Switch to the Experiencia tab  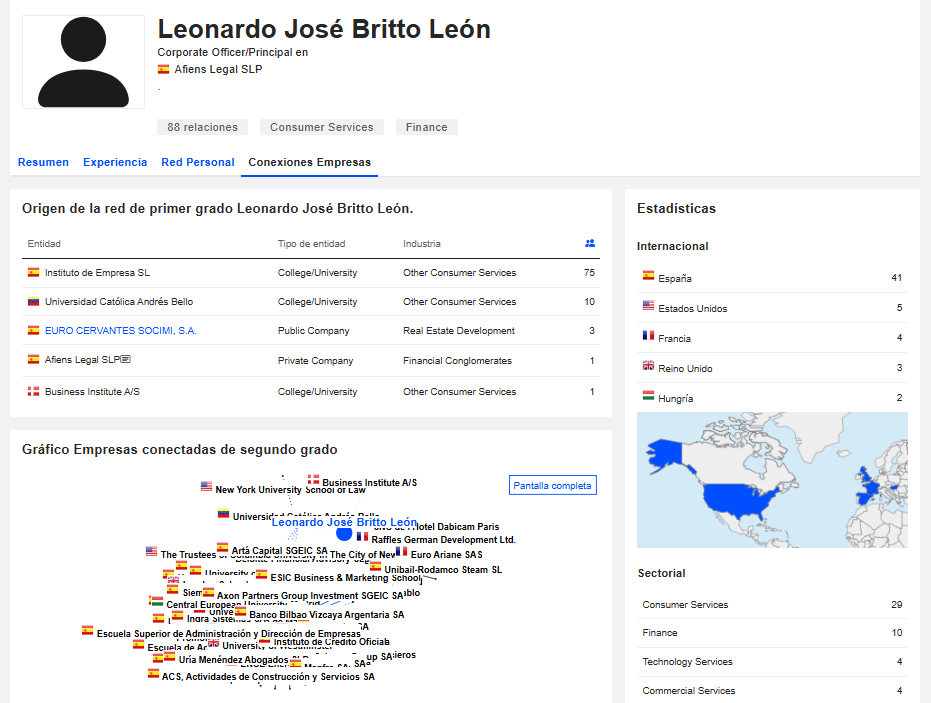pos(115,162)
